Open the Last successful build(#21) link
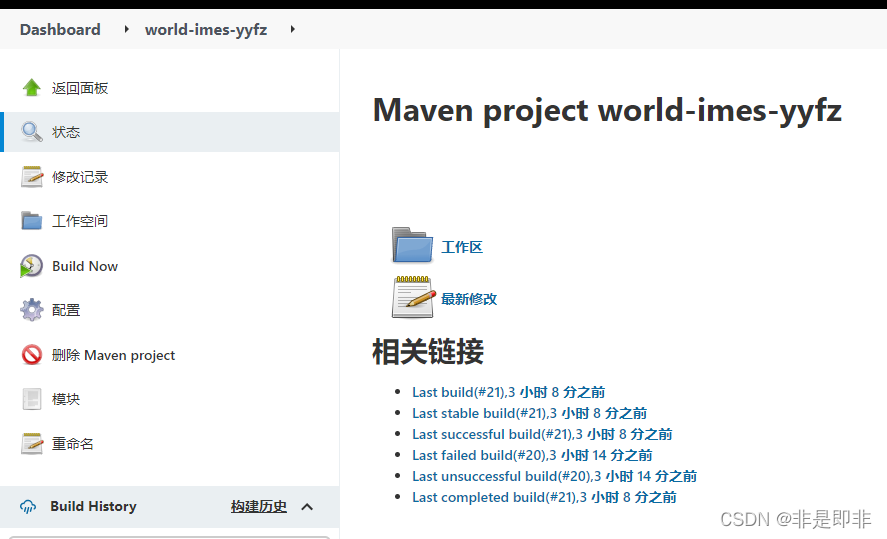 click(x=542, y=434)
